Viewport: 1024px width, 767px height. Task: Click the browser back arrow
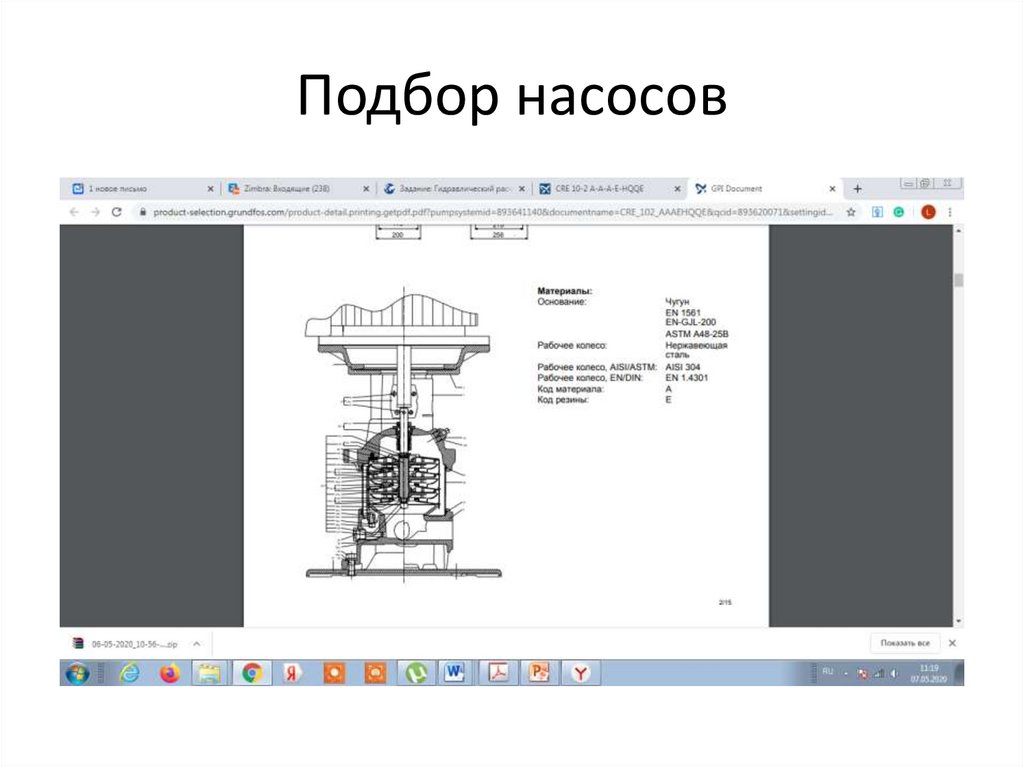pyautogui.click(x=74, y=212)
